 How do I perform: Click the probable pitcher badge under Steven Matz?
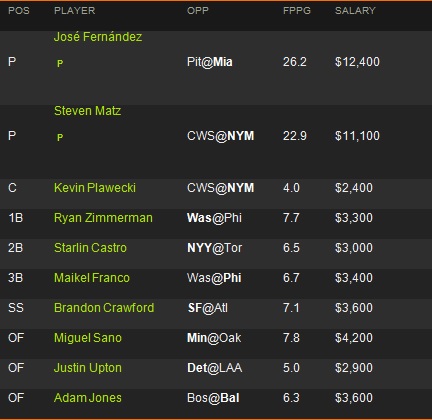pos(60,137)
